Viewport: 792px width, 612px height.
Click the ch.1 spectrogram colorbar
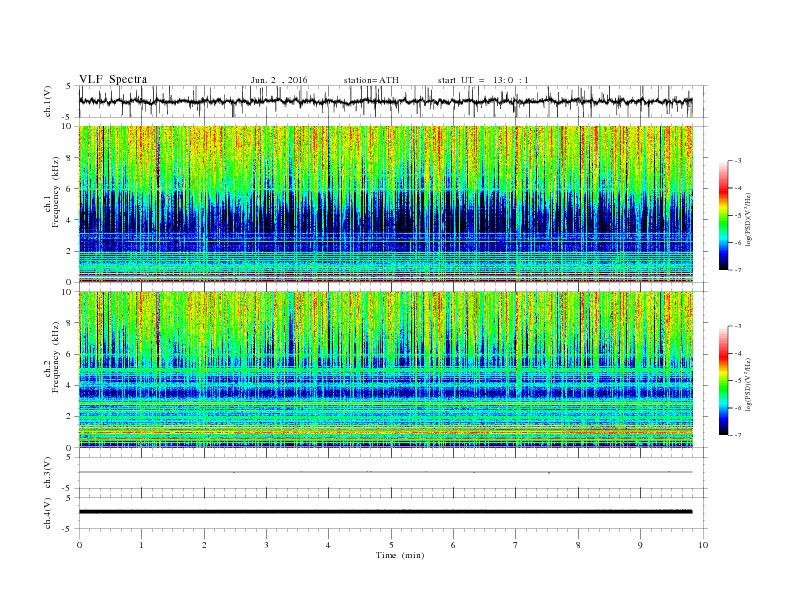tap(723, 216)
